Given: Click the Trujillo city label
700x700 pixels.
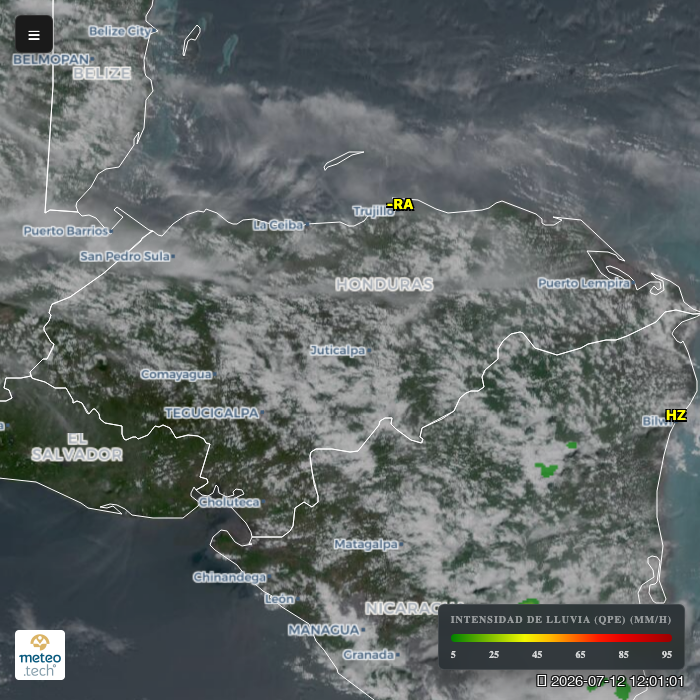Looking at the screenshot, I should coord(373,211).
